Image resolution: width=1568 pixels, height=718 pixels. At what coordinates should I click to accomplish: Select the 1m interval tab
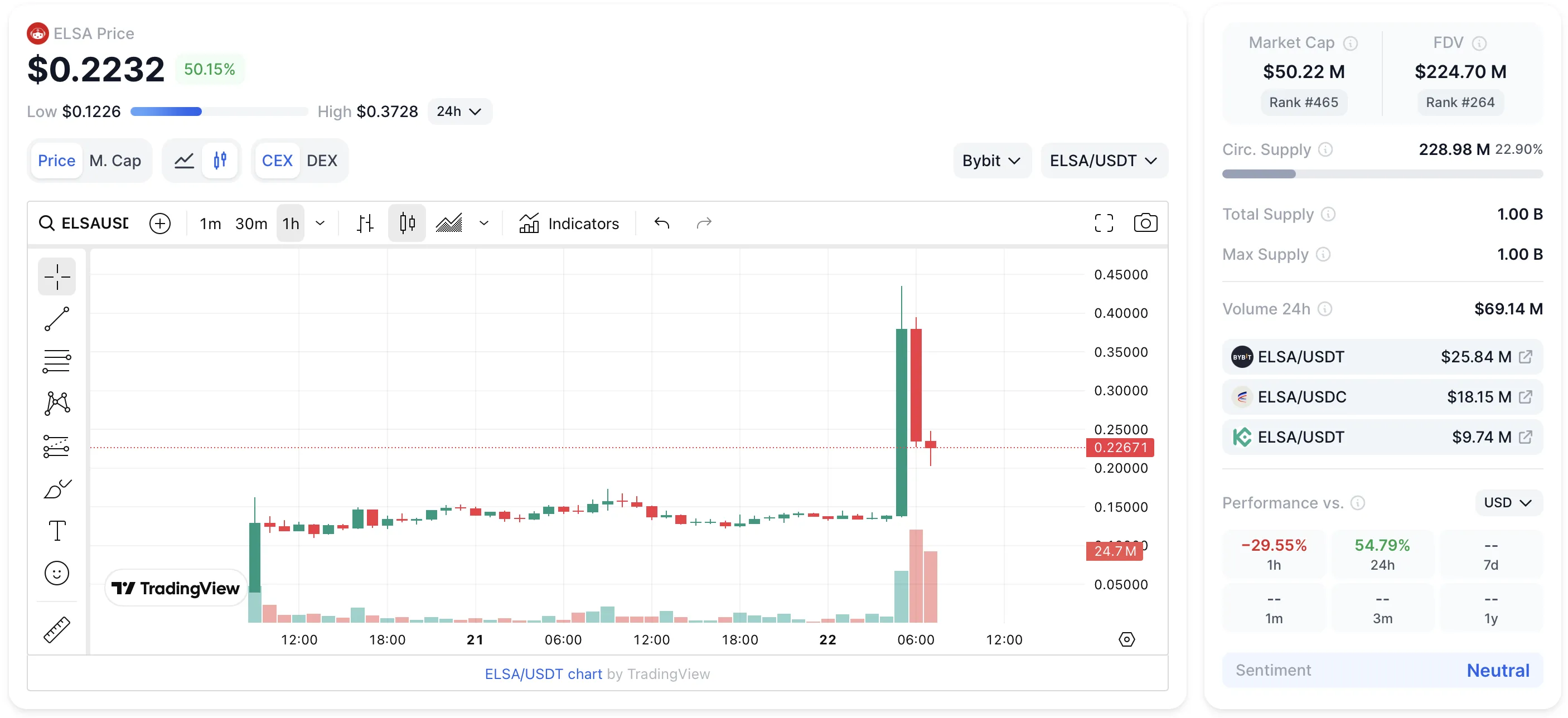click(x=210, y=224)
